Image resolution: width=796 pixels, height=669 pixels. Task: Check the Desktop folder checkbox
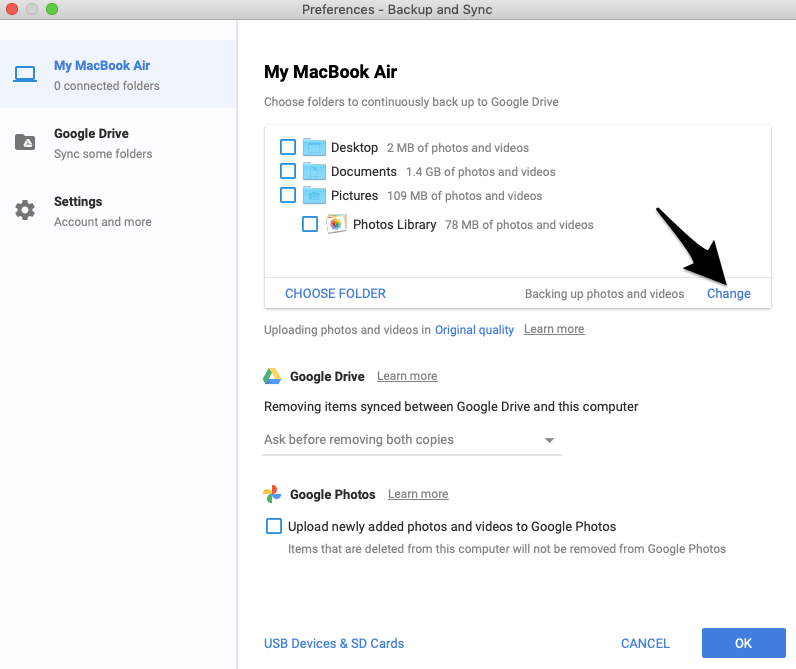click(x=288, y=147)
